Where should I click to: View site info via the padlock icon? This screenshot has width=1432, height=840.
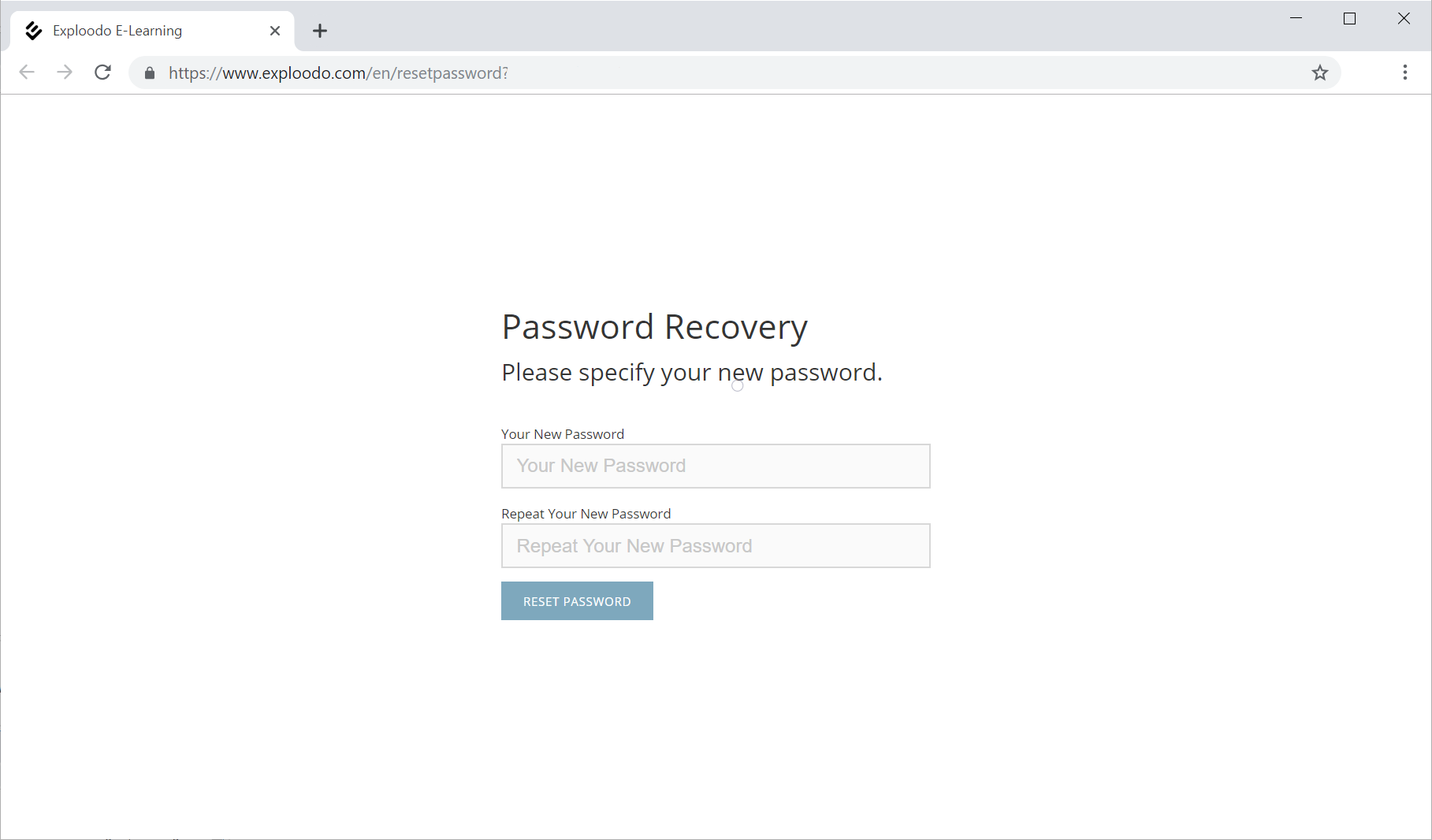[150, 73]
